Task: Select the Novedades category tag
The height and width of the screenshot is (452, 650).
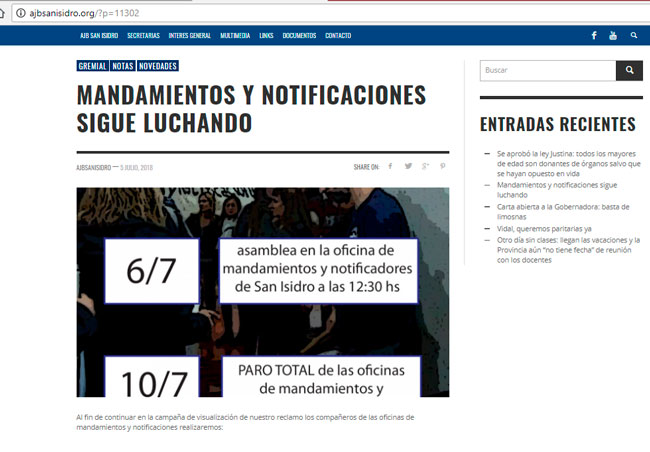Action: [158, 66]
